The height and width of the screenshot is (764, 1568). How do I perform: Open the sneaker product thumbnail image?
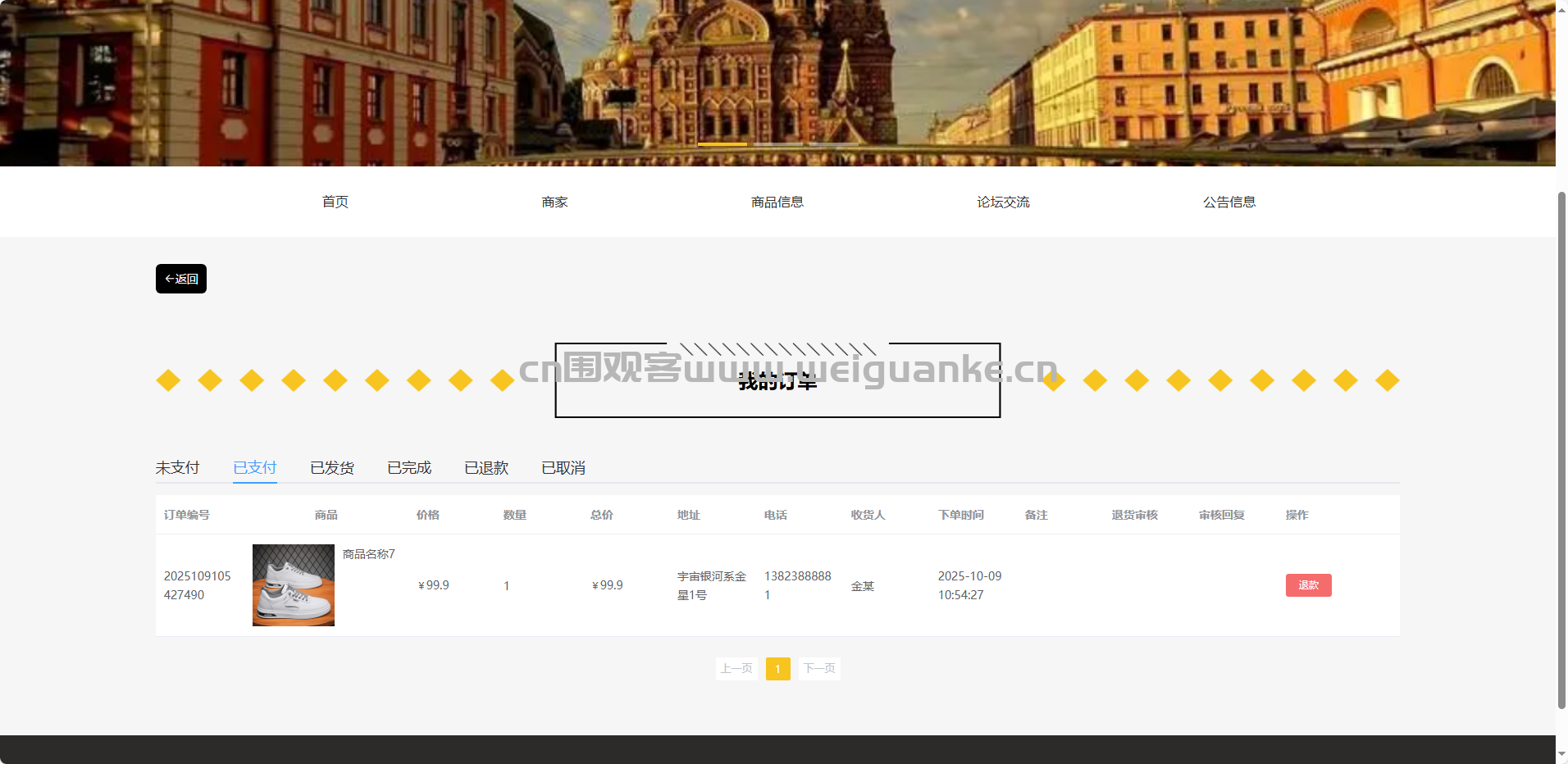pos(294,585)
